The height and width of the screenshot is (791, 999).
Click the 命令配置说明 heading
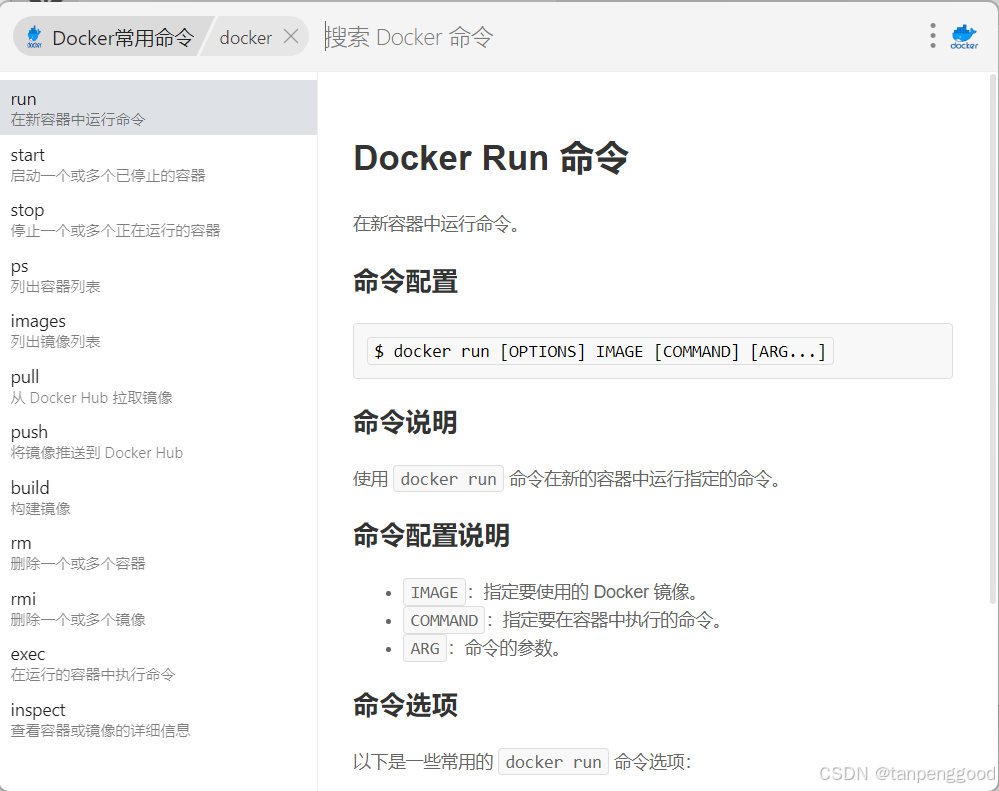431,536
